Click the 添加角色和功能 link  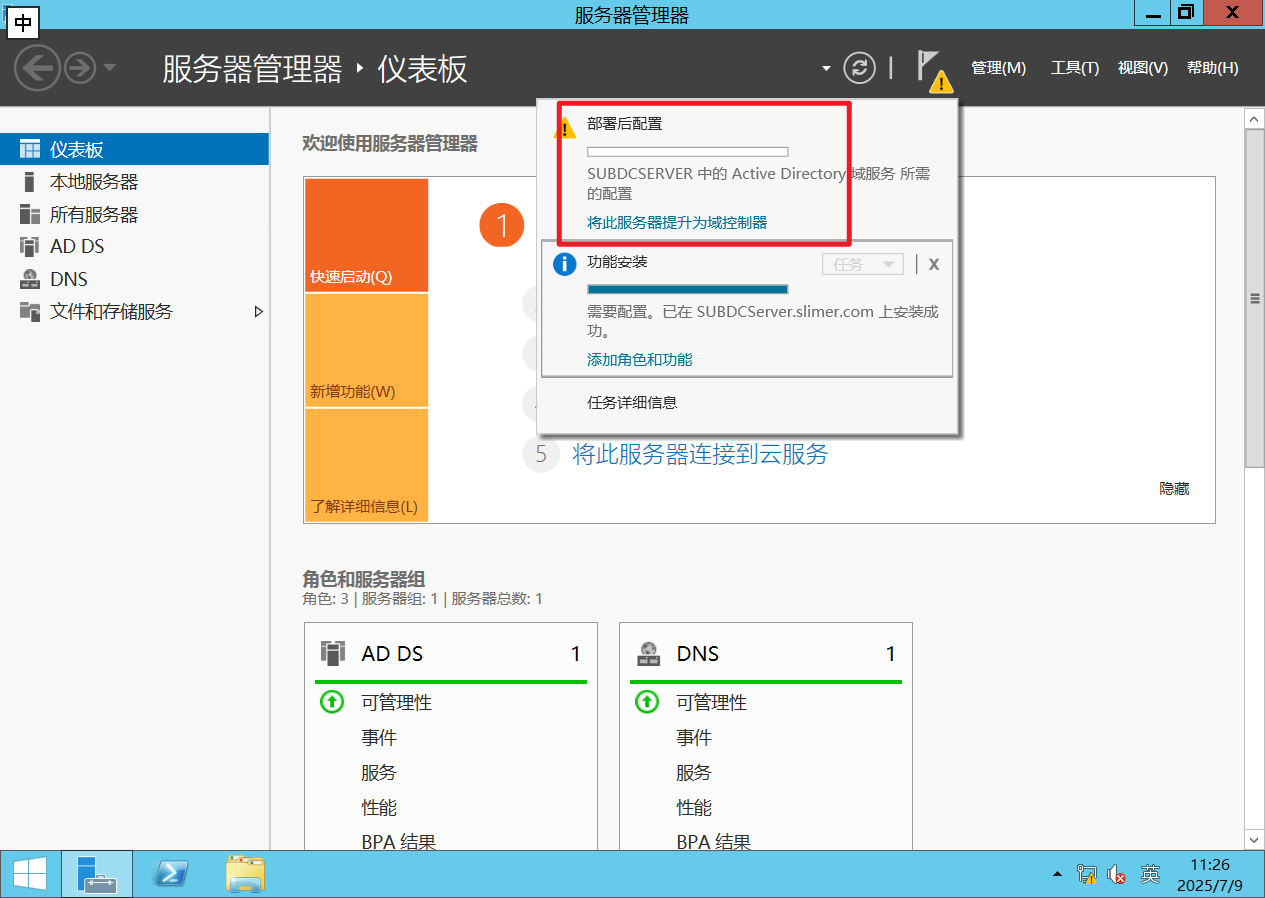(x=639, y=359)
